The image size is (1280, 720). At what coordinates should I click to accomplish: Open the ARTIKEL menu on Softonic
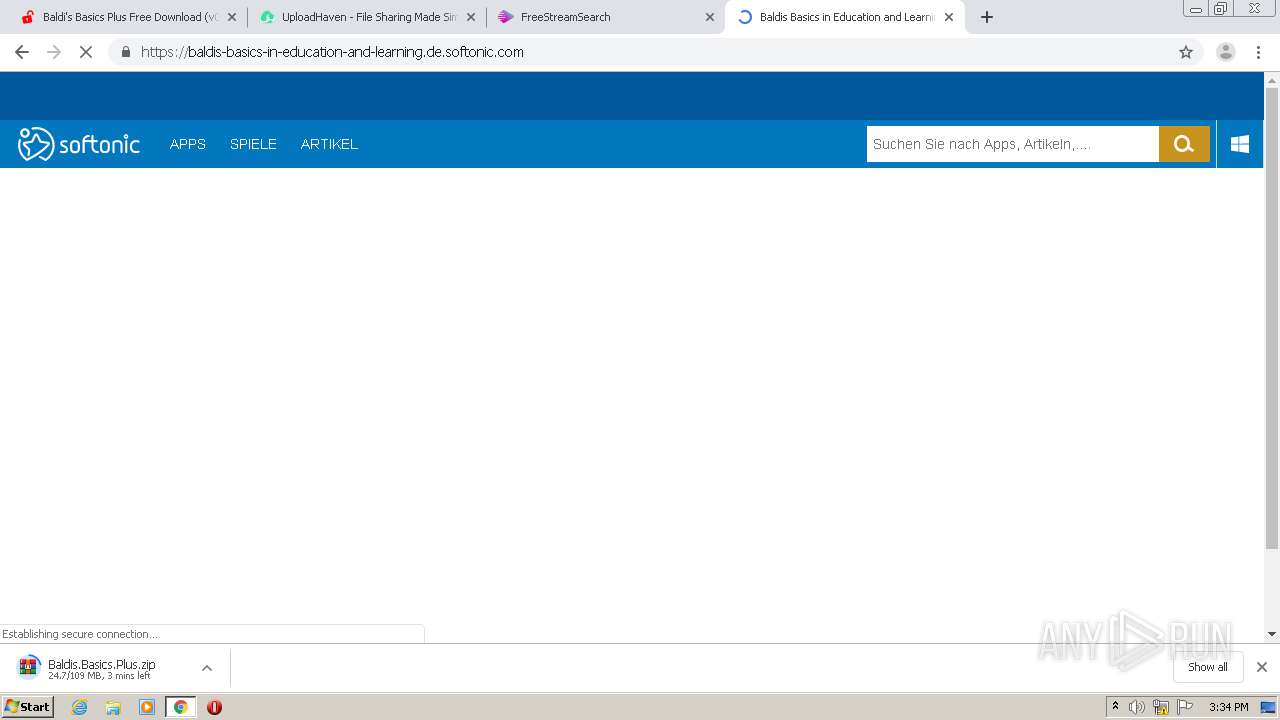click(x=329, y=144)
